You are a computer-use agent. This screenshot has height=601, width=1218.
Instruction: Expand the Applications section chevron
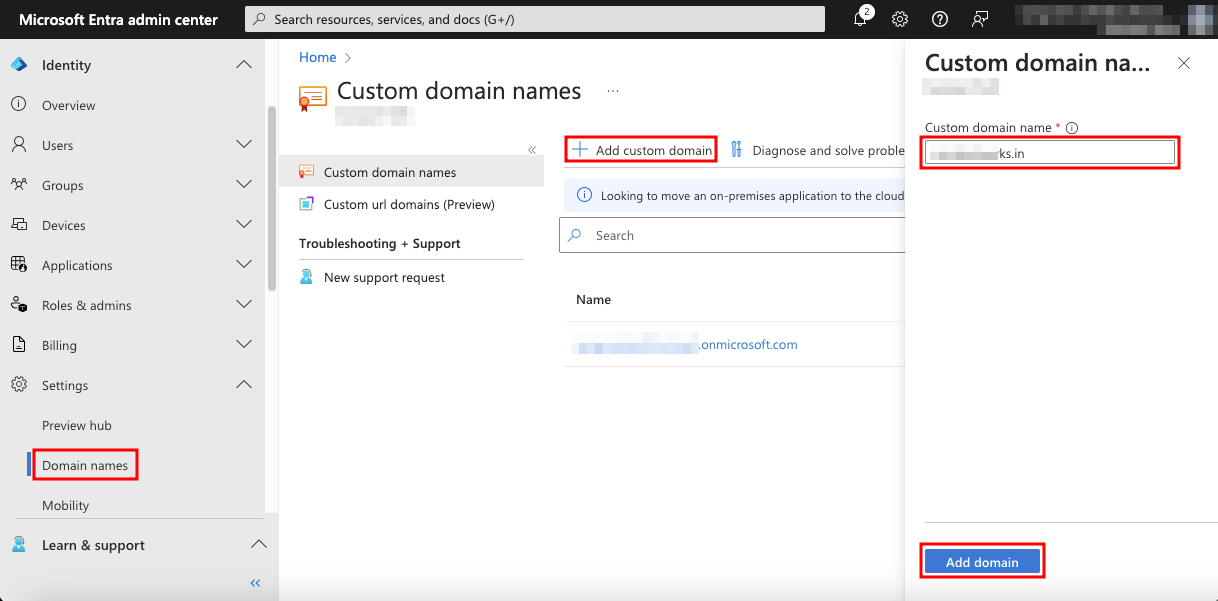tap(244, 265)
